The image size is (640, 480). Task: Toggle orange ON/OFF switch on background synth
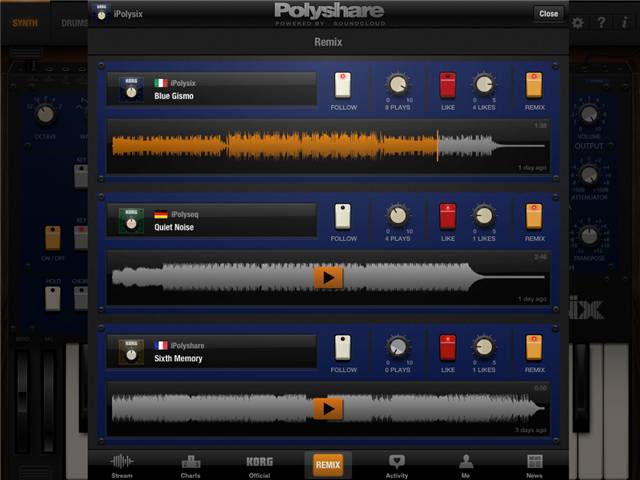[x=53, y=238]
